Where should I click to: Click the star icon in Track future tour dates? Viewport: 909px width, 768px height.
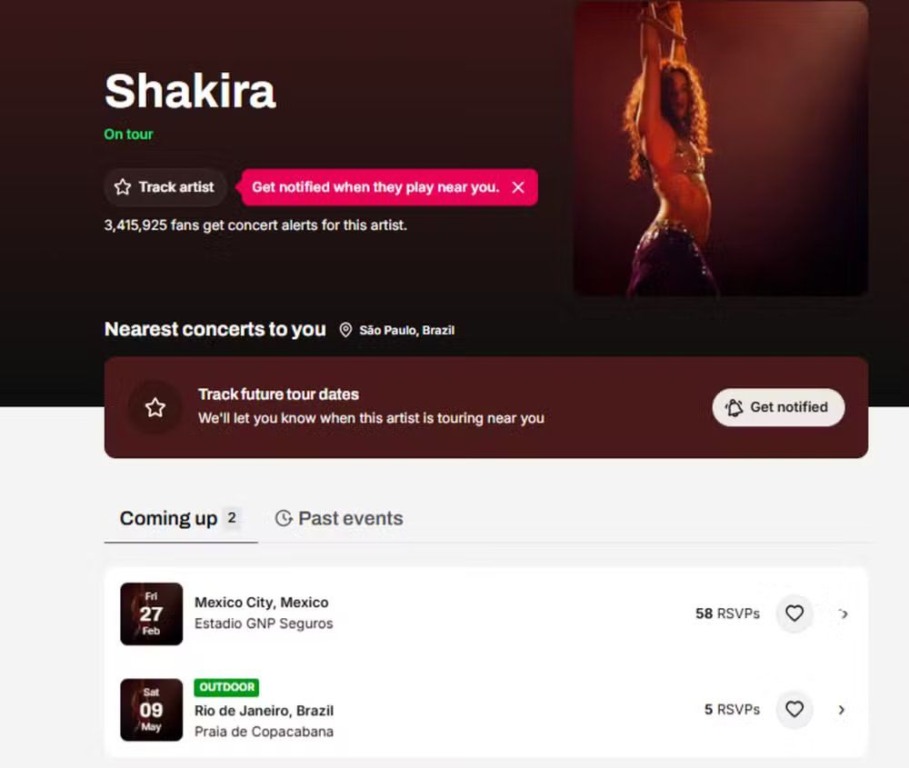click(x=155, y=407)
